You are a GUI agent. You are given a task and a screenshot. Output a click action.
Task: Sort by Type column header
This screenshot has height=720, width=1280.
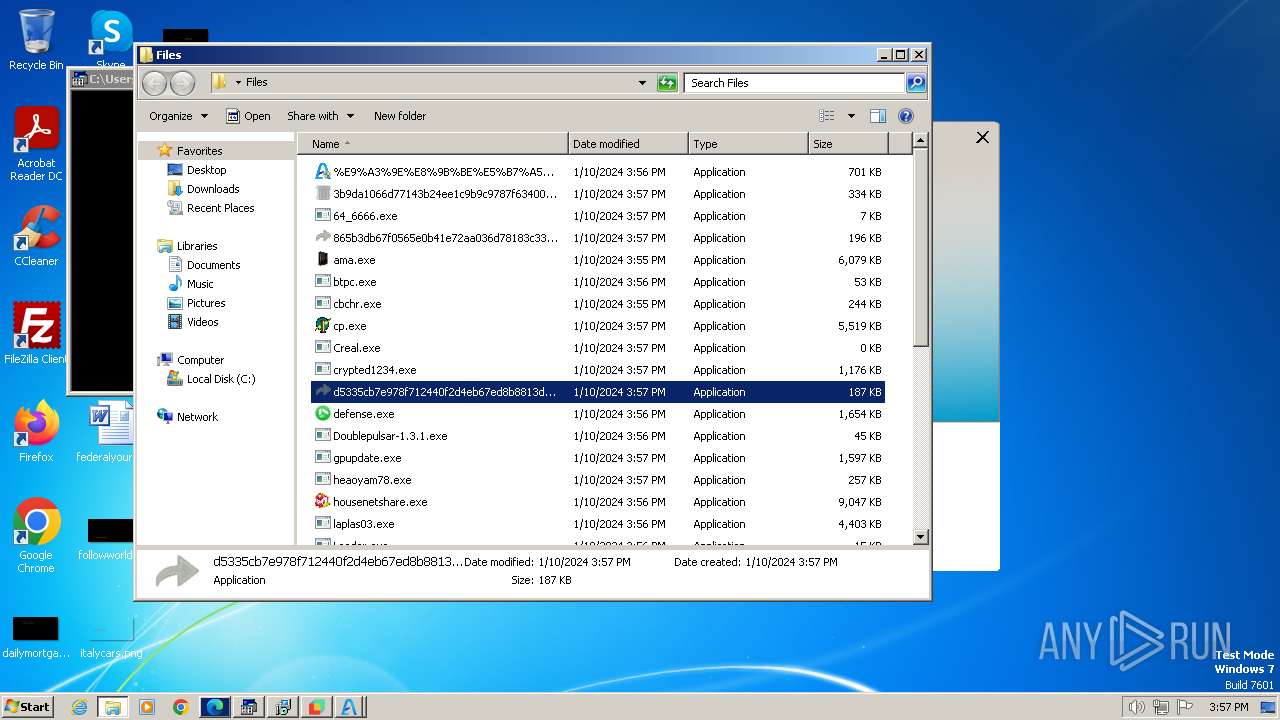748,144
